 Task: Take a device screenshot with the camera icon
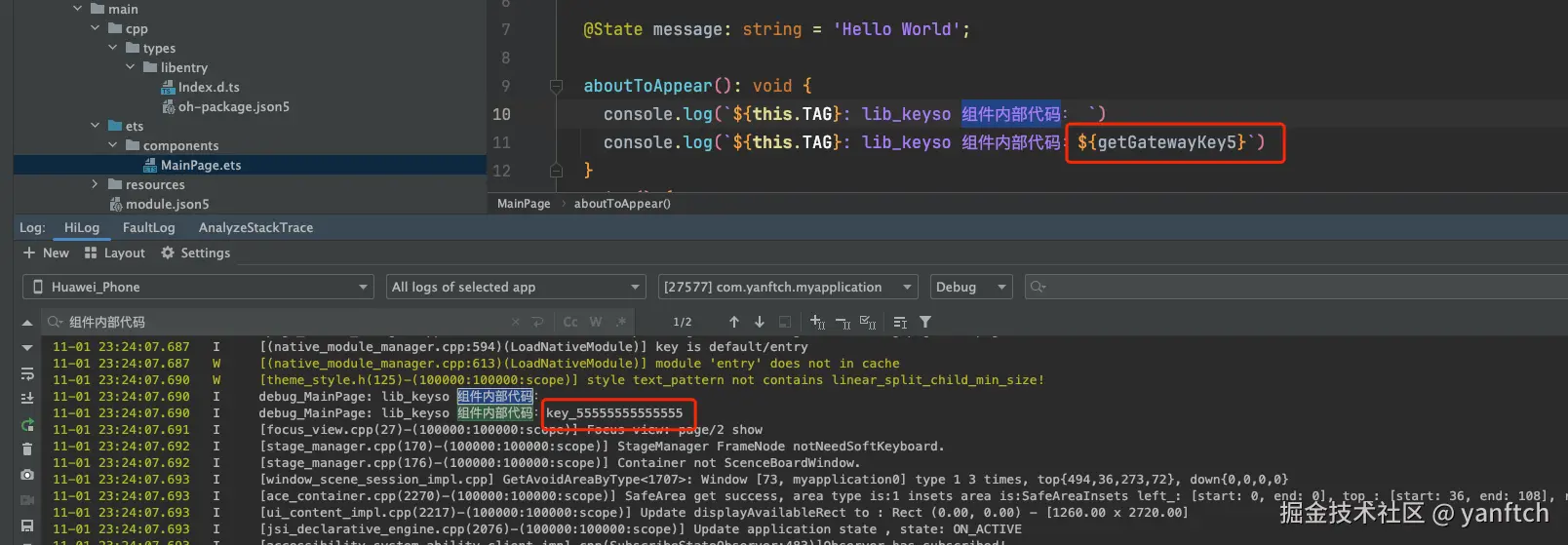27,475
